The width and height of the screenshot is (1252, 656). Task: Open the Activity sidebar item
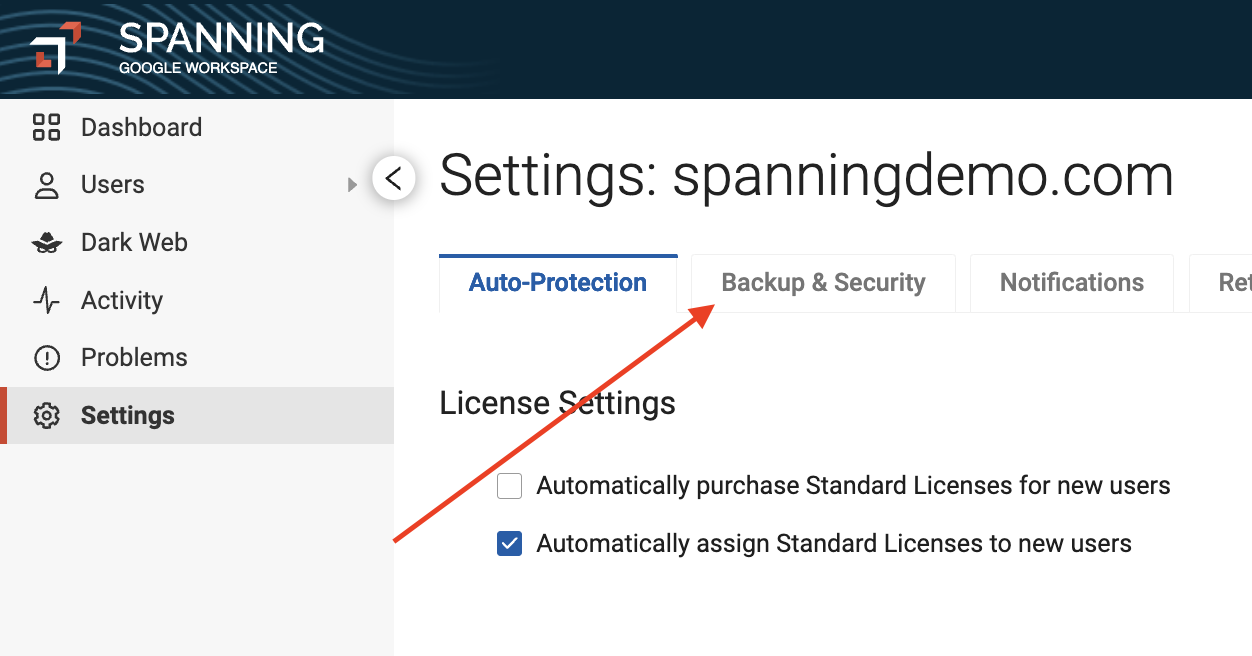(x=122, y=300)
